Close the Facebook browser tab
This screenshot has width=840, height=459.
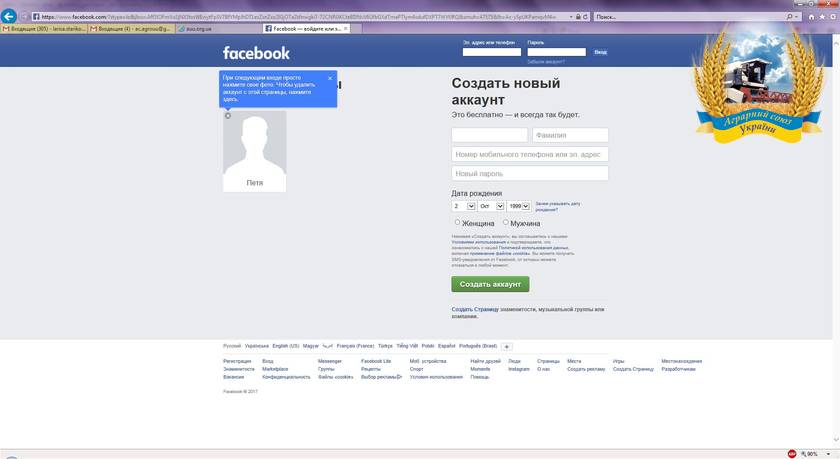346,28
